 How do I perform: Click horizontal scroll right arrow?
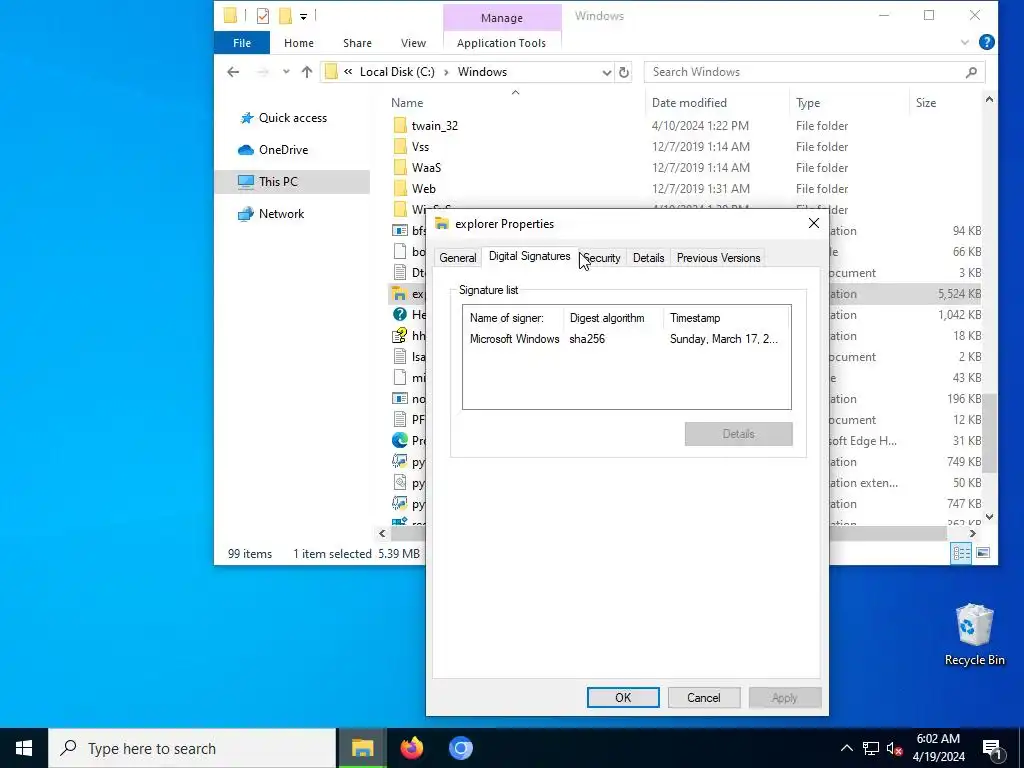[972, 534]
